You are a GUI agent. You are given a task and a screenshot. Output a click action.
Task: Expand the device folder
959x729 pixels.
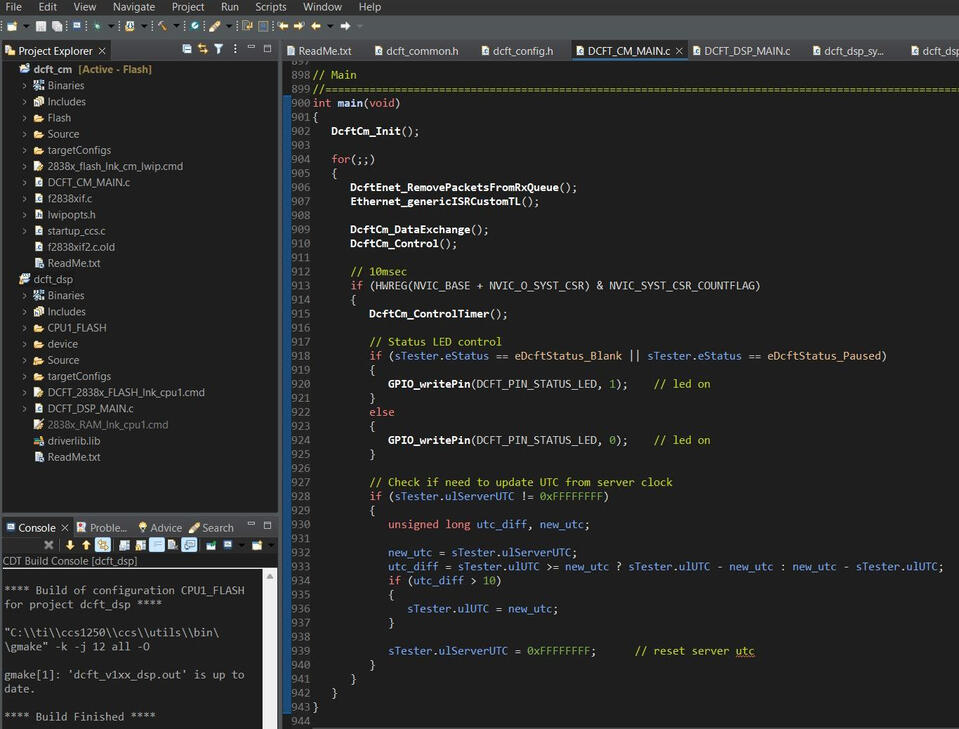(24, 344)
